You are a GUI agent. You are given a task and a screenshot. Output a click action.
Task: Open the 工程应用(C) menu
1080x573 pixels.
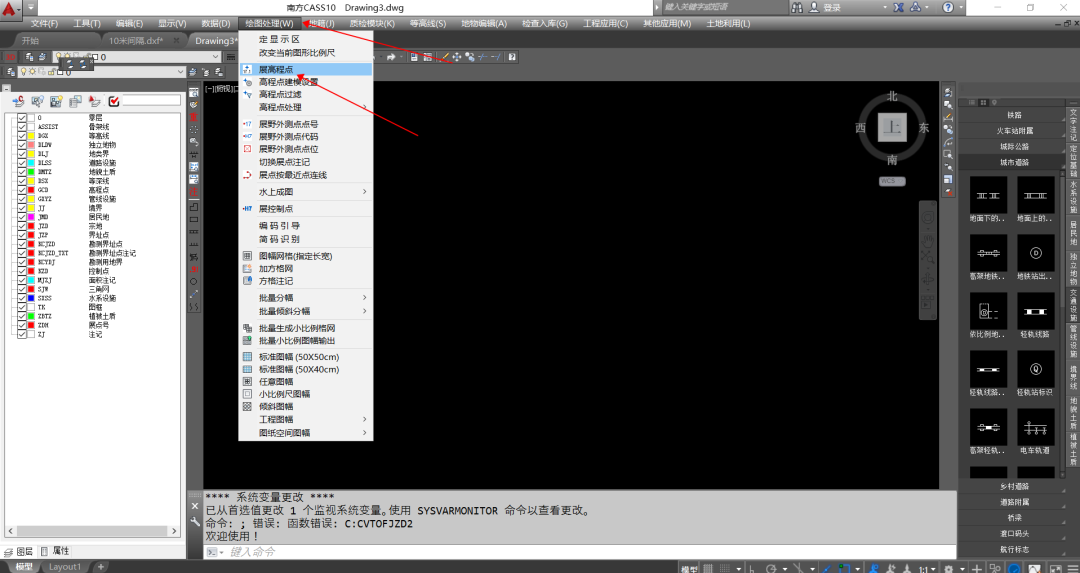click(x=605, y=23)
